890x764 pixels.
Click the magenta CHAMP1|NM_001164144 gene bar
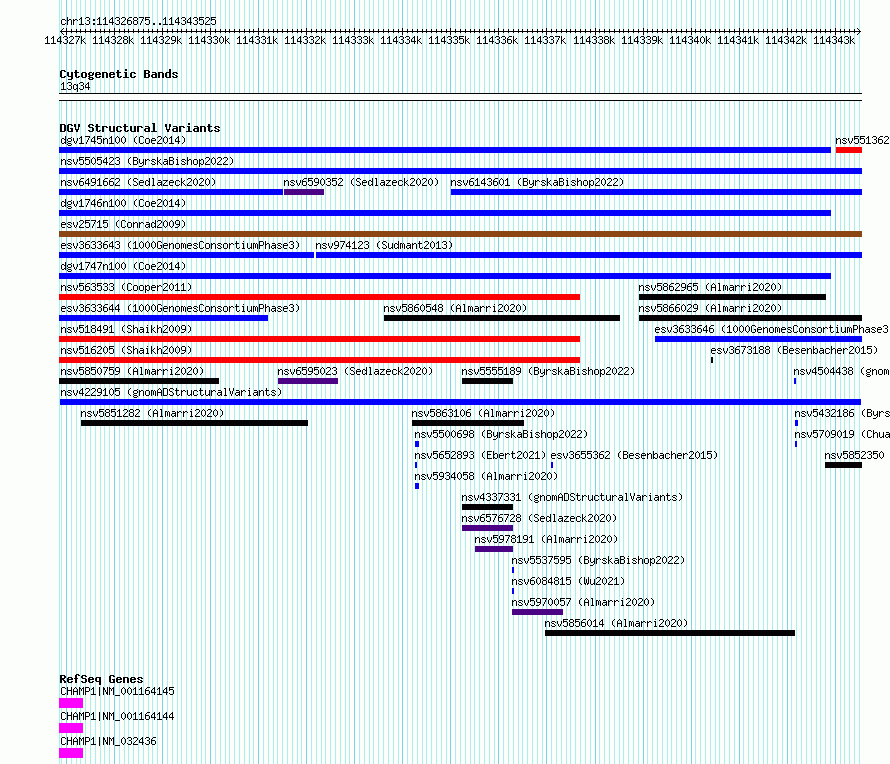tap(71, 728)
